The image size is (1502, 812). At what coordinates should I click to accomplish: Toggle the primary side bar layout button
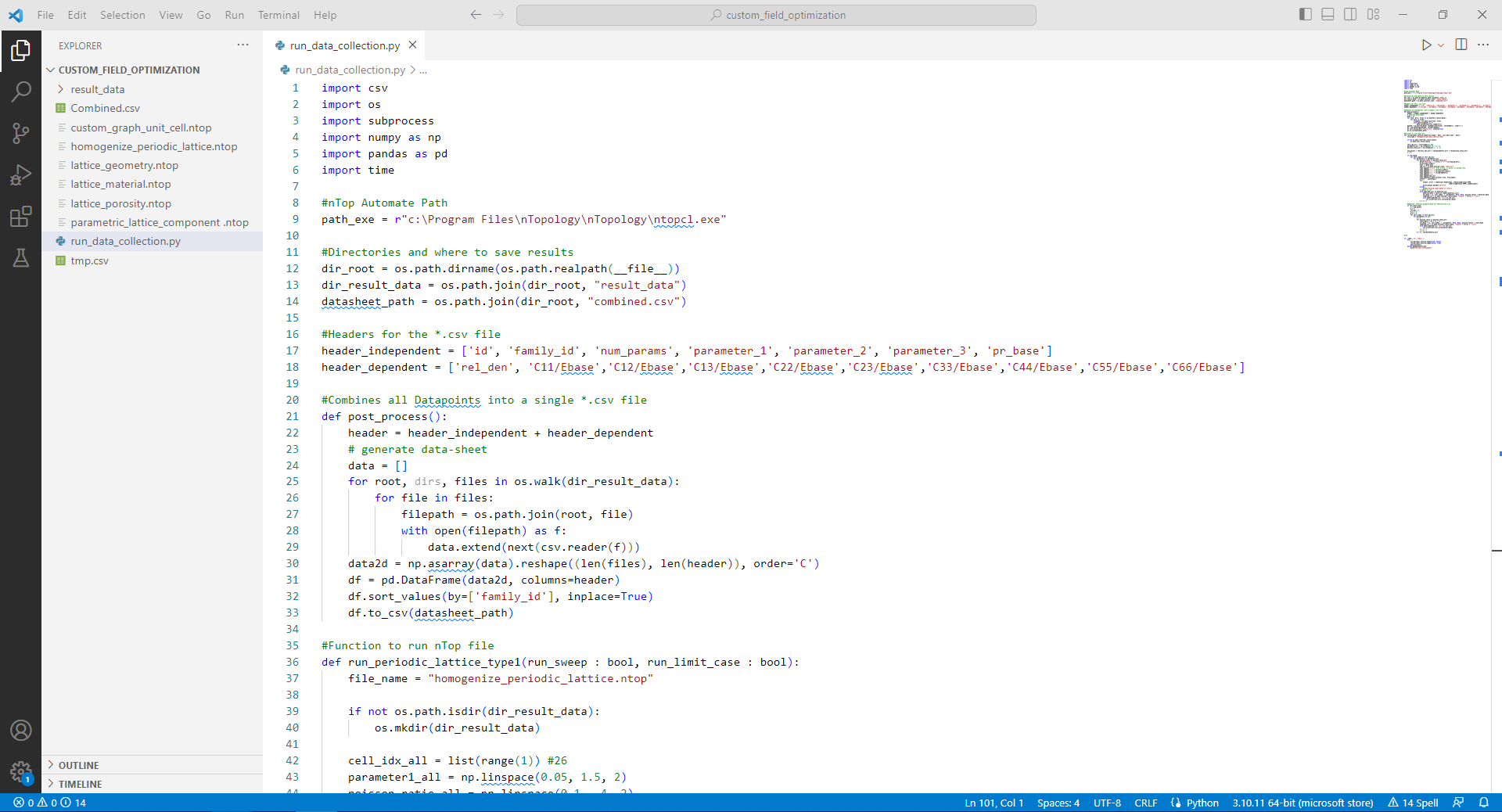pyautogui.click(x=1305, y=15)
